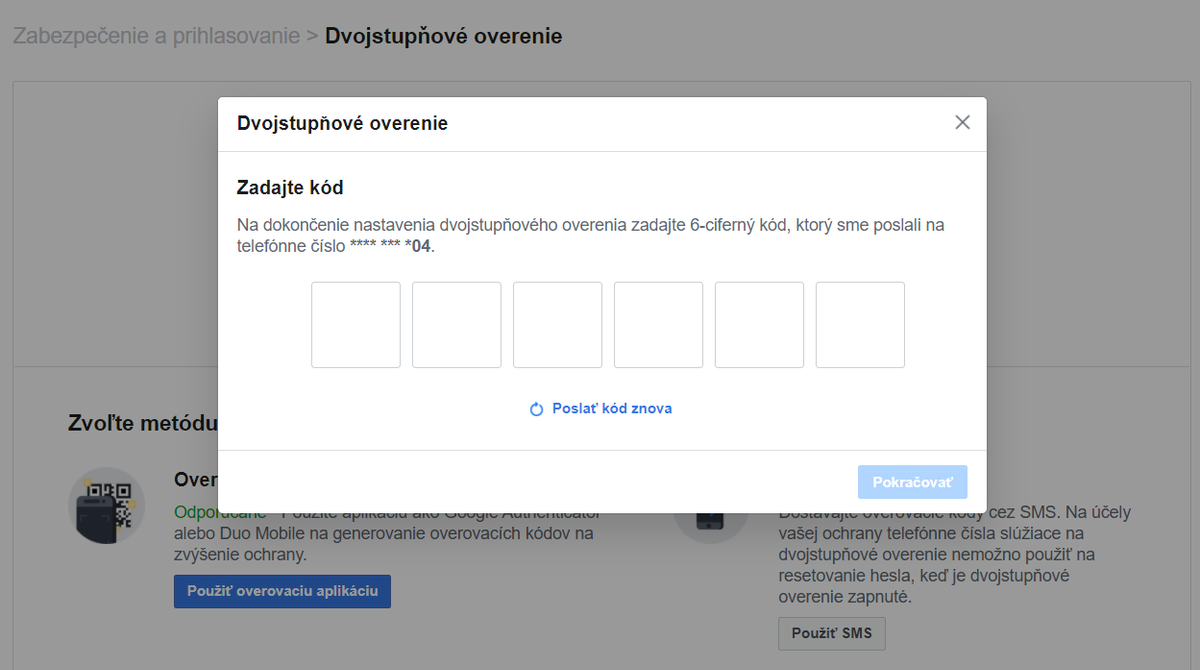The image size is (1200, 670).
Task: Click Poslať kód znova link
Action: tap(612, 409)
